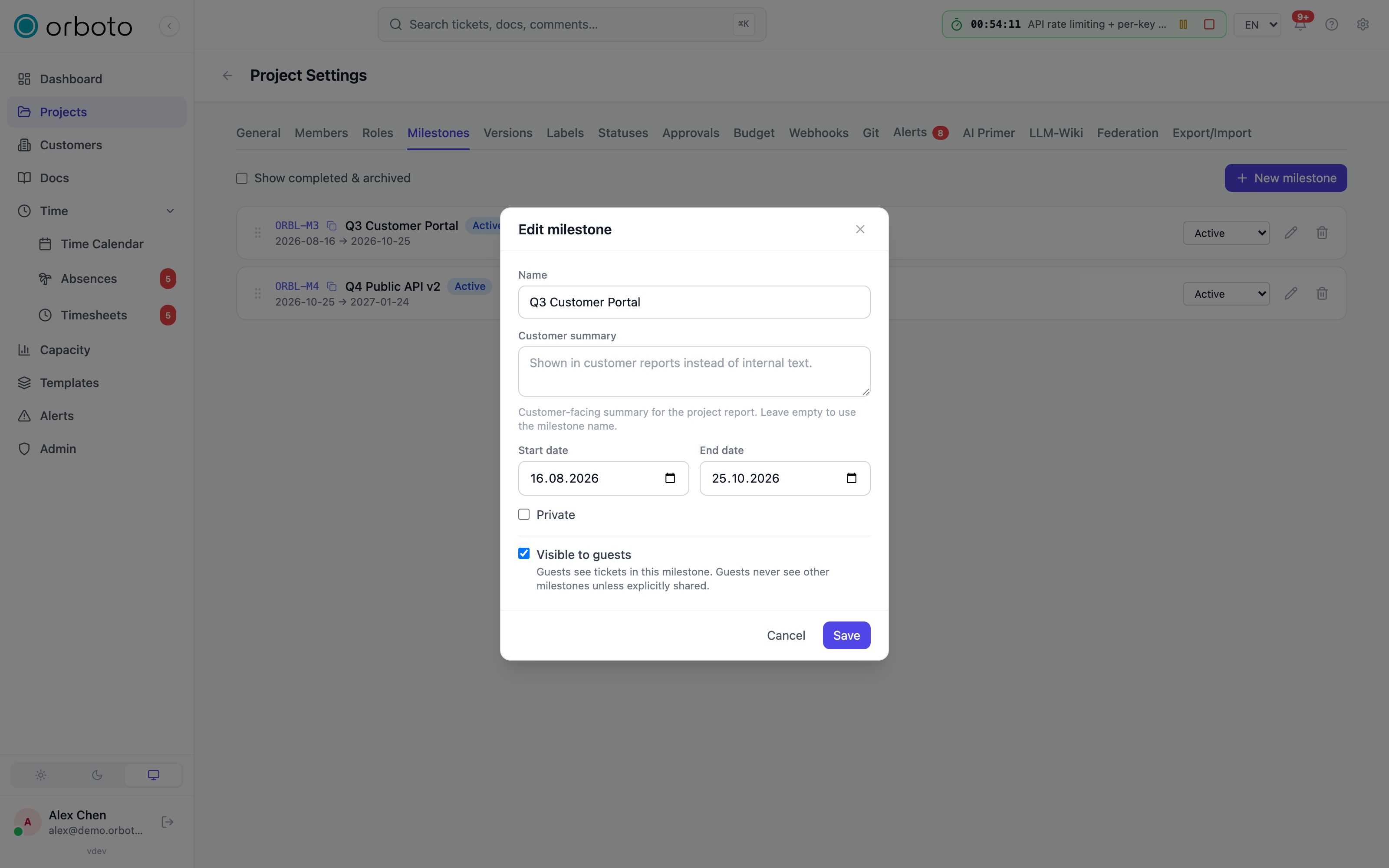1389x868 pixels.
Task: Uncheck Visible to guests
Action: (523, 553)
